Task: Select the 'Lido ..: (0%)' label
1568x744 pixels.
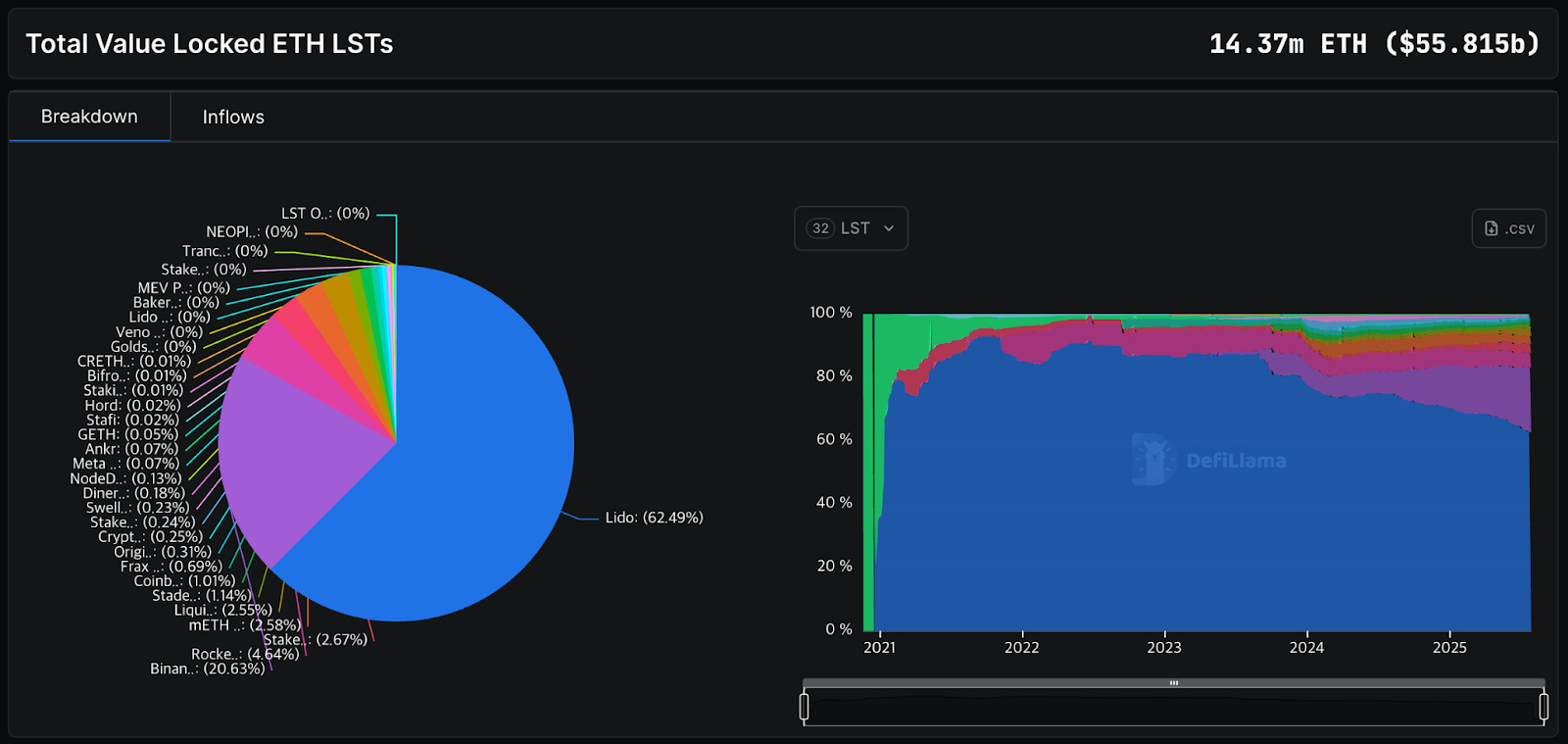Action: coord(170,317)
